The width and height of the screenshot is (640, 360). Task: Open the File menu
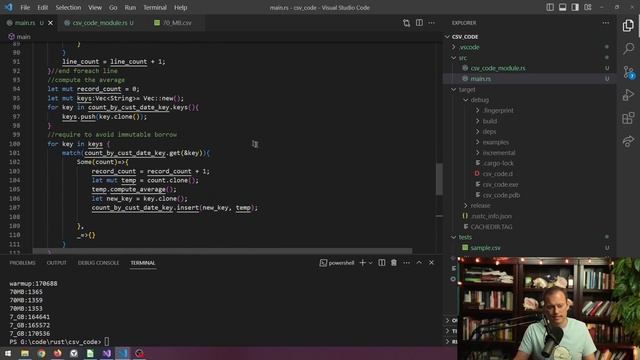click(x=25, y=7)
